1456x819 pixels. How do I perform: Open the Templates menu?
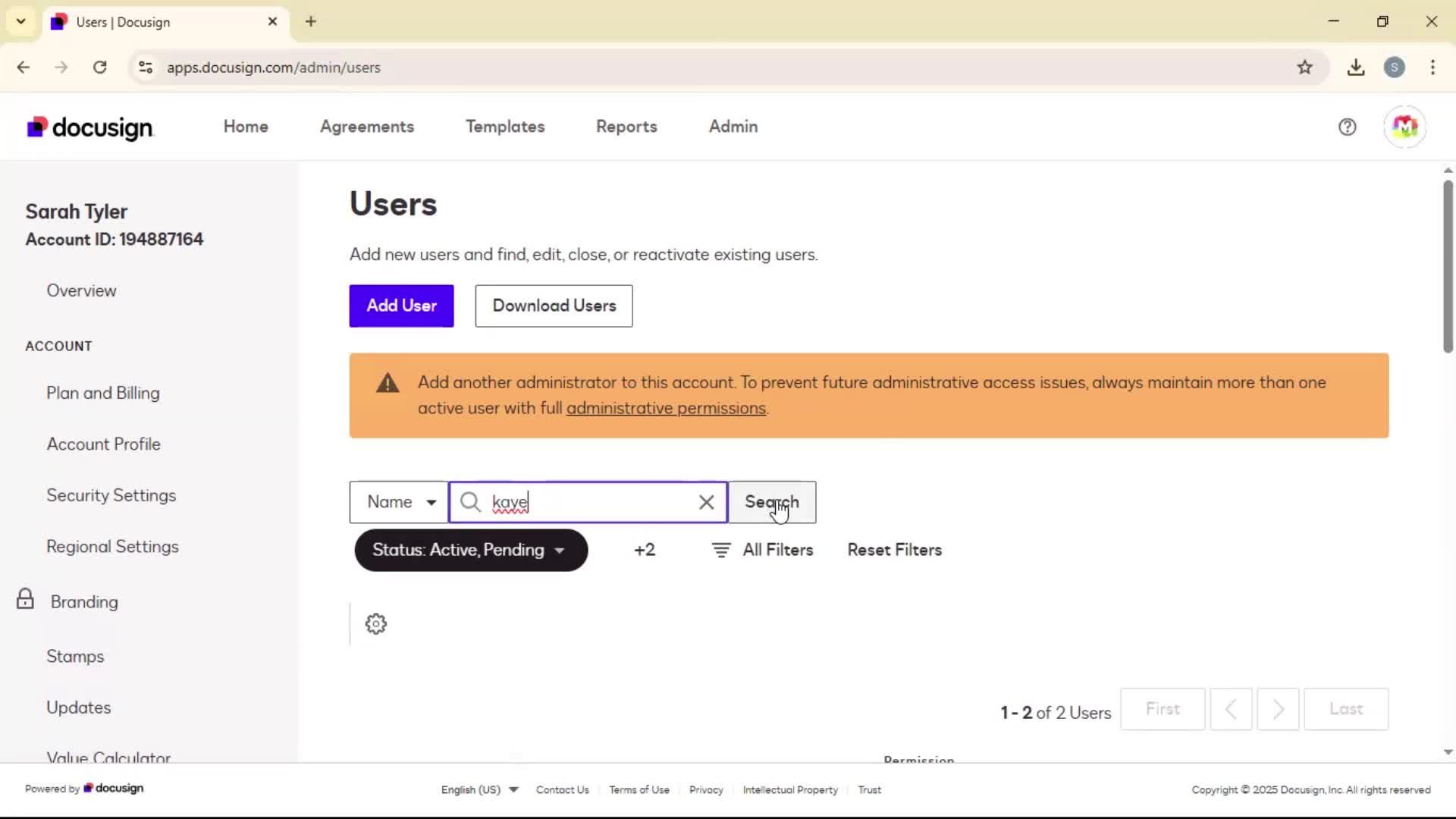(x=505, y=127)
